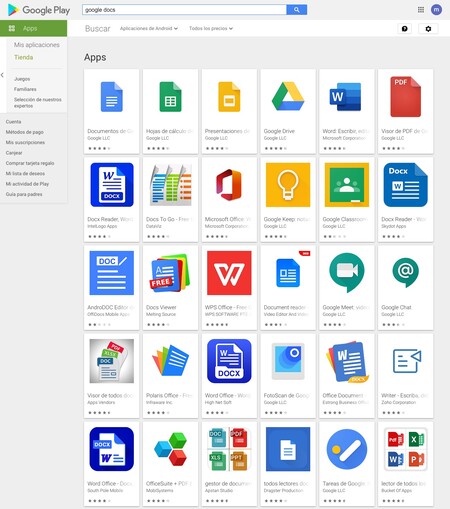Open Comprar tarjeta regalo link

pyautogui.click(x=30, y=163)
